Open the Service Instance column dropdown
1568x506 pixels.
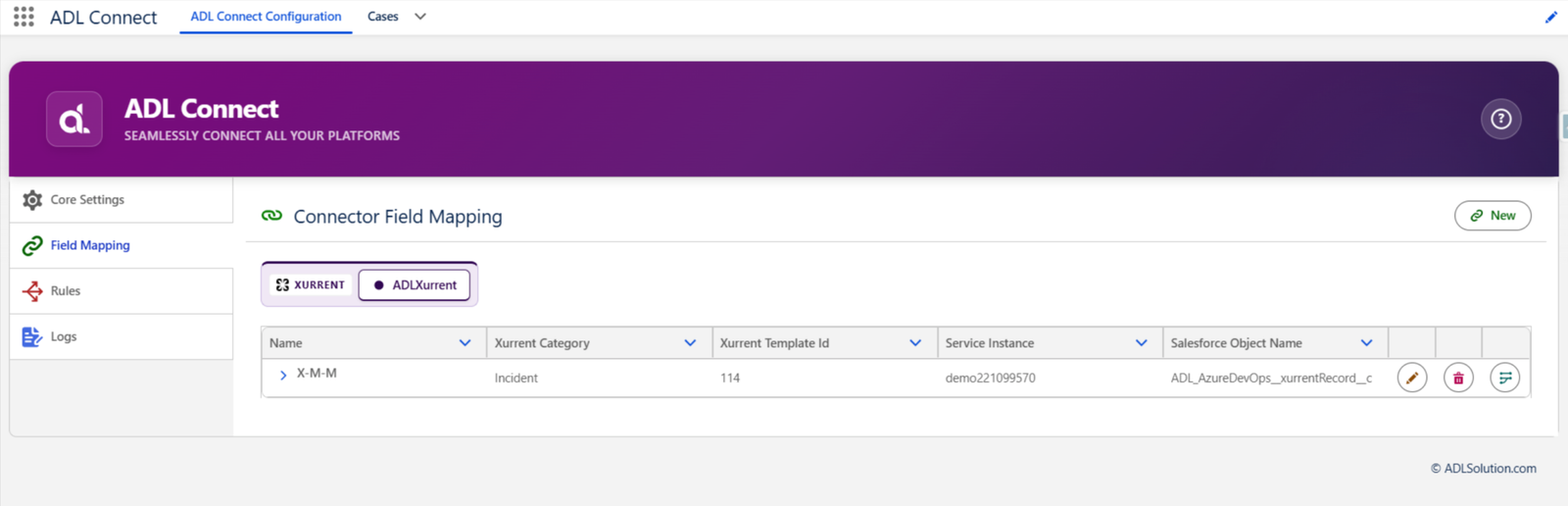pyautogui.click(x=1141, y=343)
